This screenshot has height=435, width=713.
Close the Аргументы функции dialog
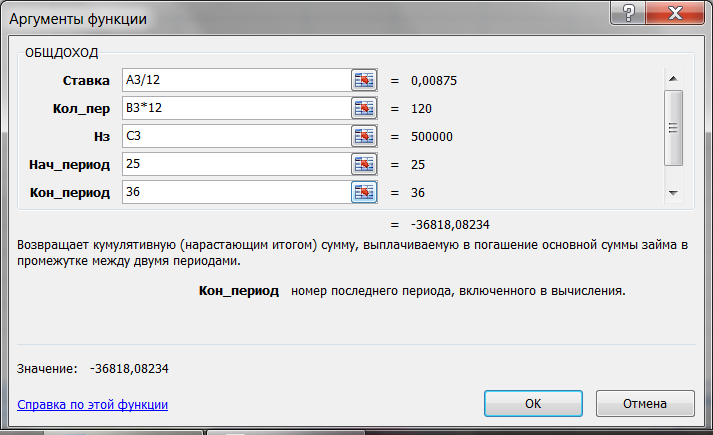tap(675, 13)
